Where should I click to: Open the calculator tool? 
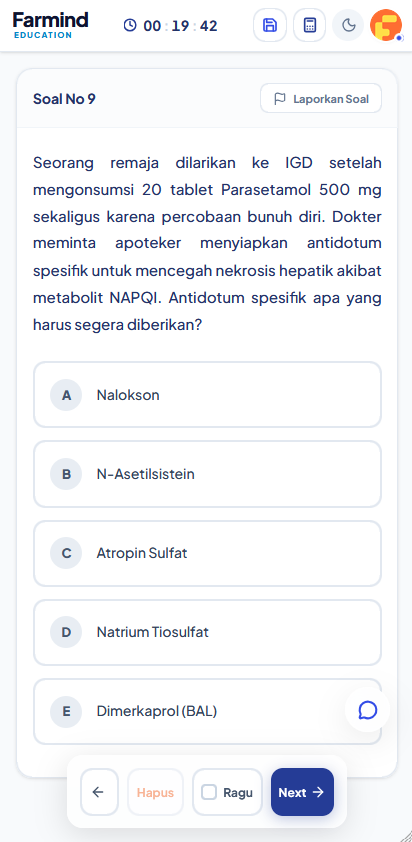309,25
